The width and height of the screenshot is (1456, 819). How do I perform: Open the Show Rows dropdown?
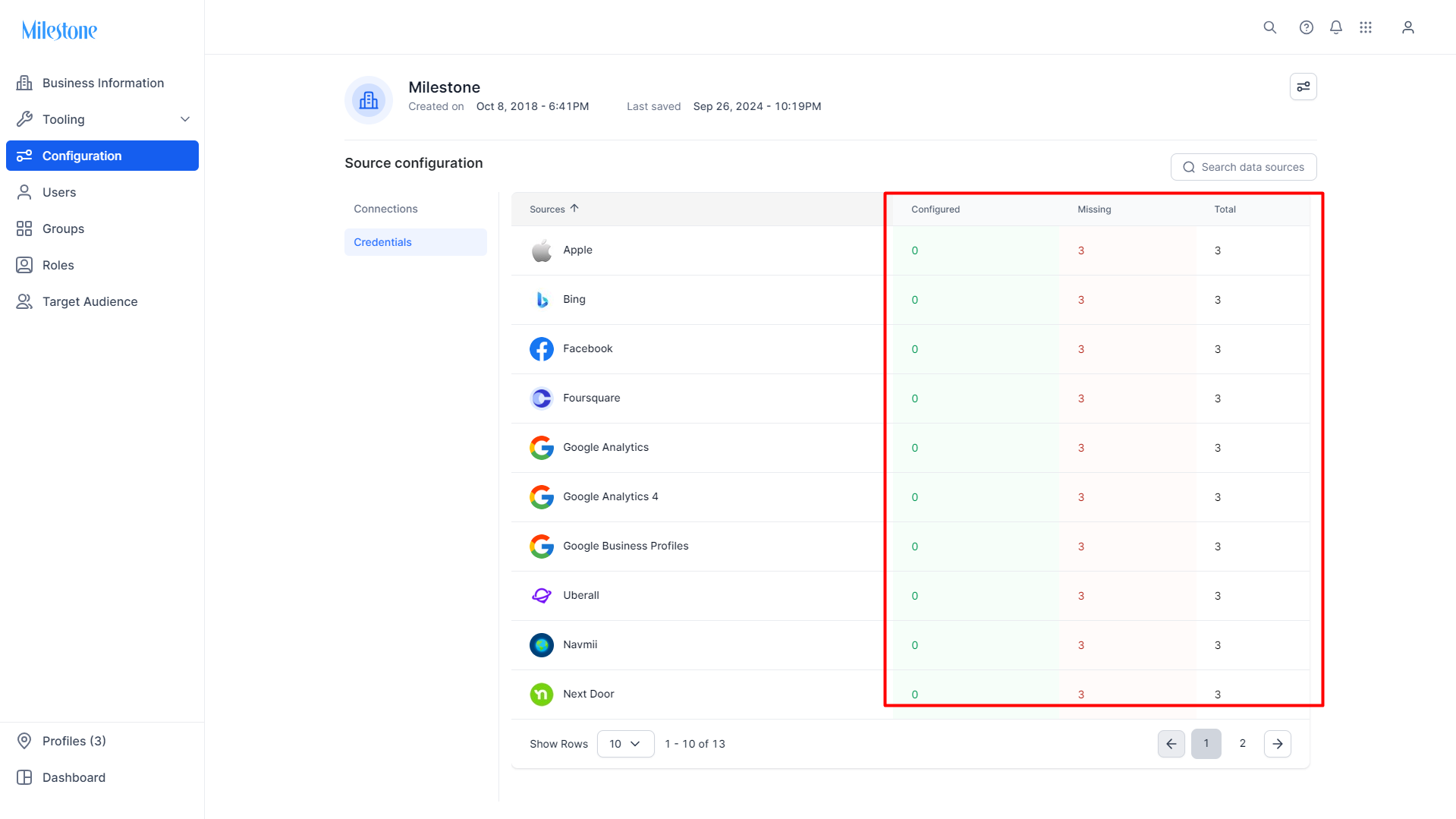point(625,744)
